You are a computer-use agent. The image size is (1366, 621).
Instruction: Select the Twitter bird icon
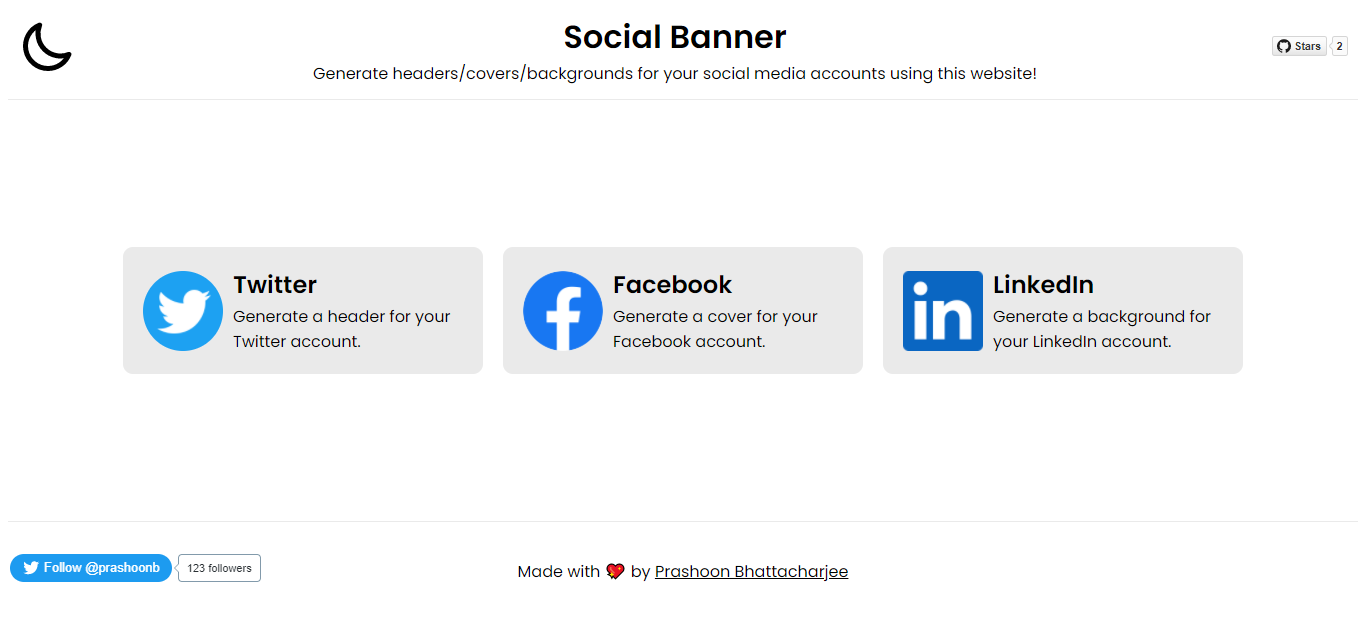[183, 310]
